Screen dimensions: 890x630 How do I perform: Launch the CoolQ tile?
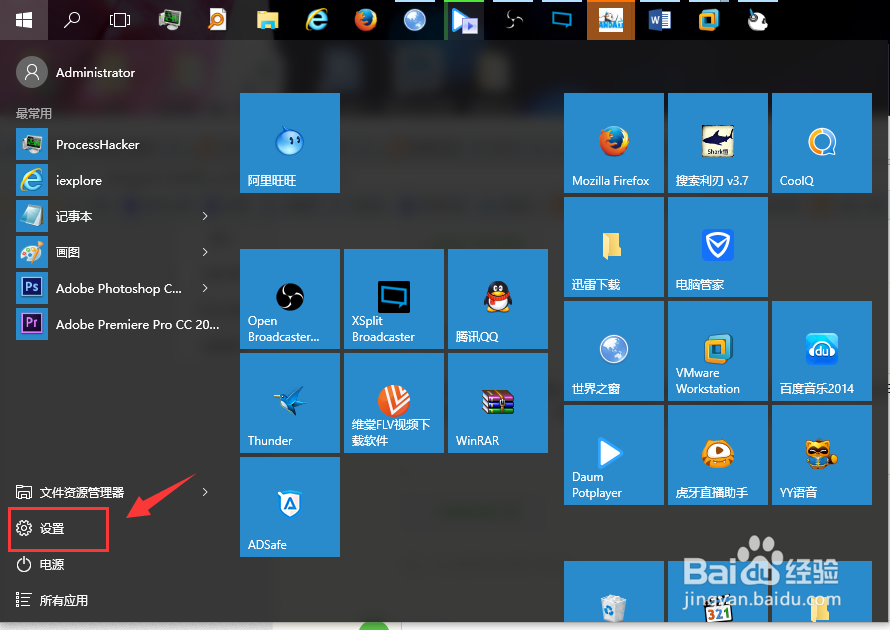[x=821, y=143]
